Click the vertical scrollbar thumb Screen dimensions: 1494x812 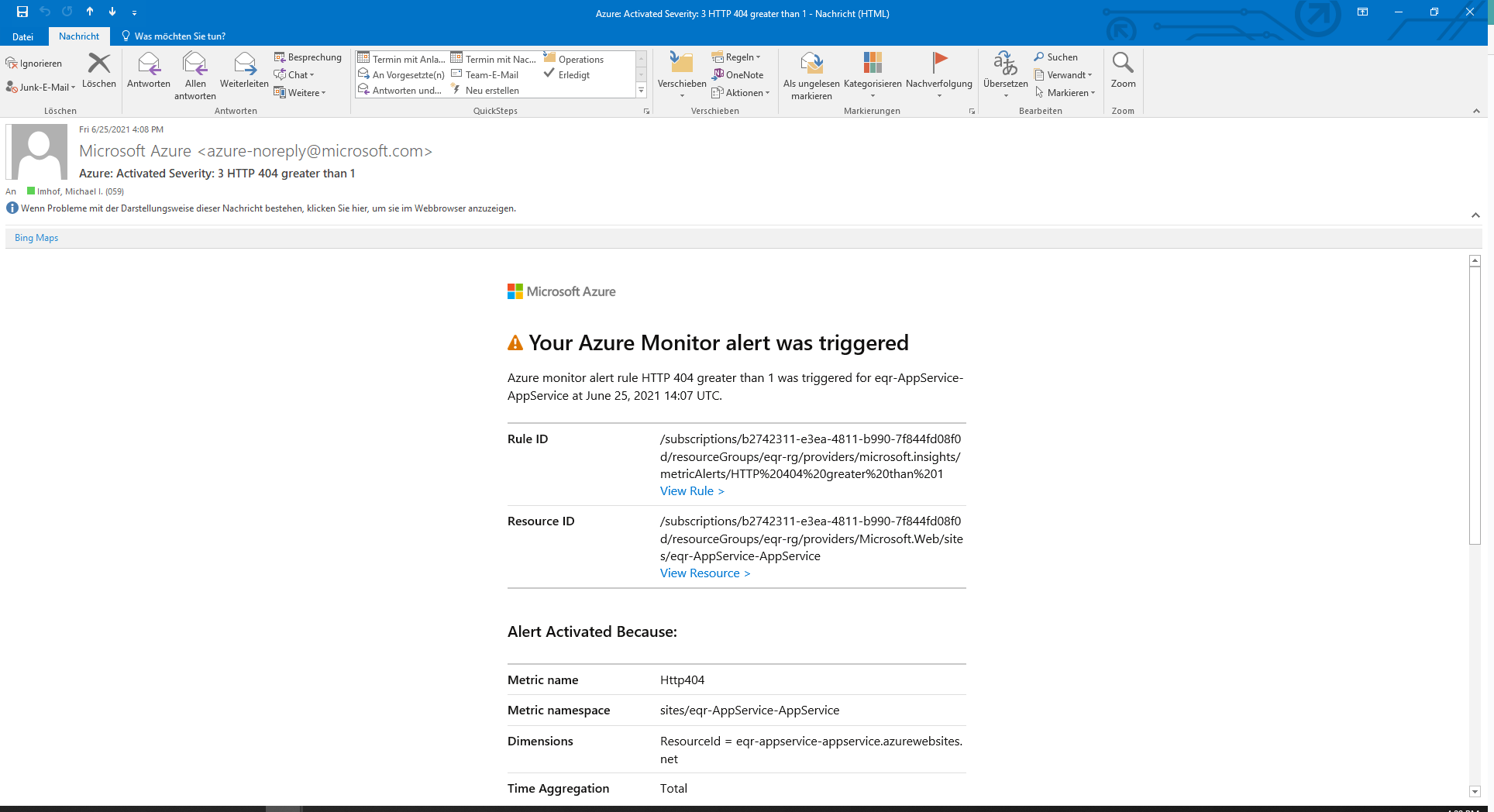[x=1475, y=407]
